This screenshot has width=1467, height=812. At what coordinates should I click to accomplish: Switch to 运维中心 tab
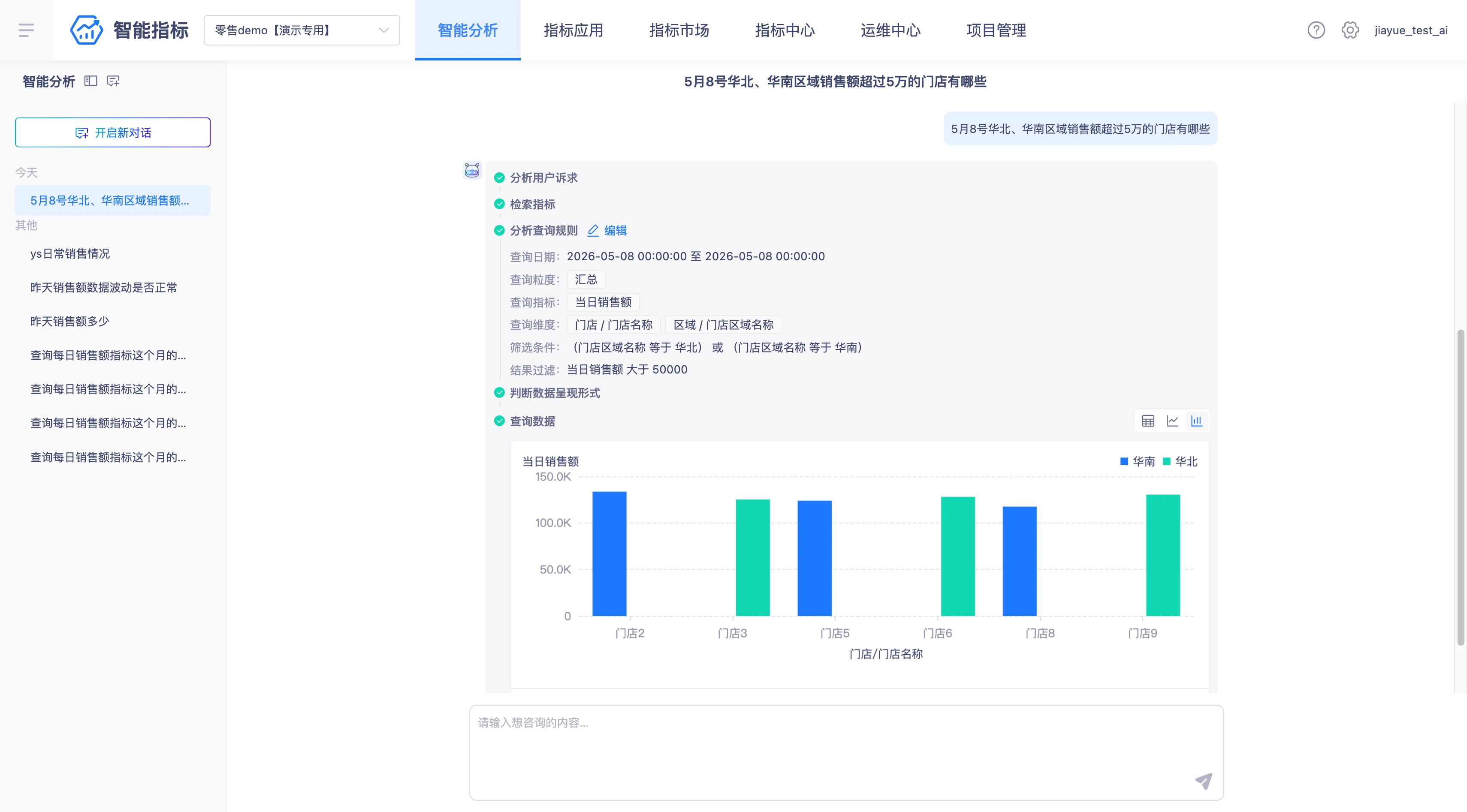click(x=890, y=30)
